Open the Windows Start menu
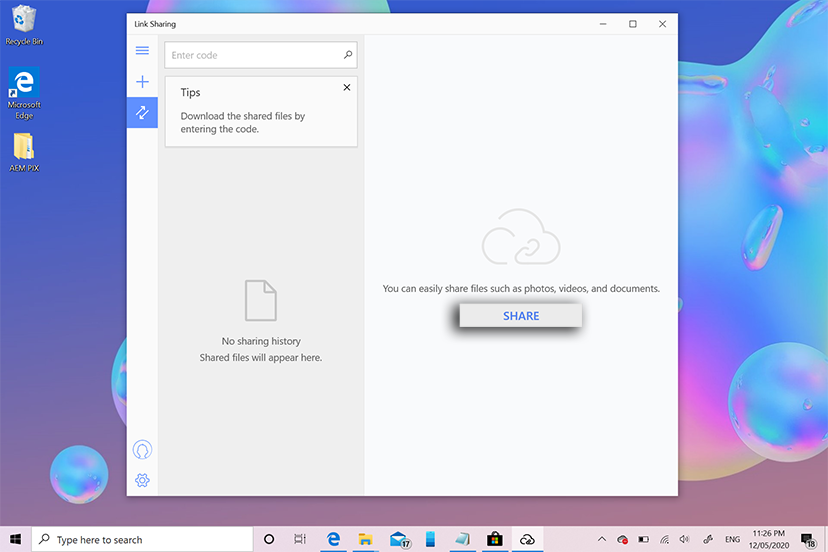Screen dimensions: 828x552 [16, 539]
